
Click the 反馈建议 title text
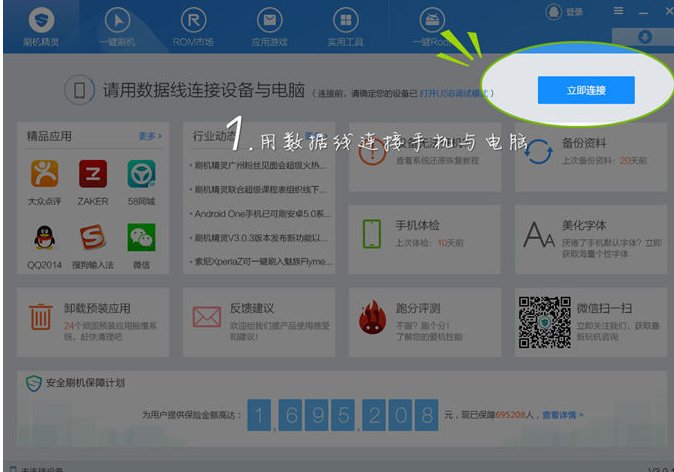coord(252,308)
